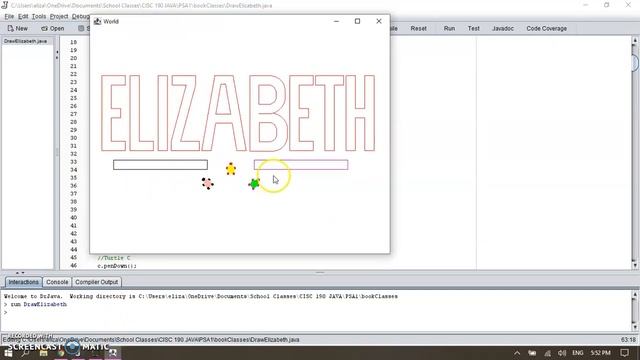Minimize the World window
The width and height of the screenshot is (640, 360).
coord(336,21)
